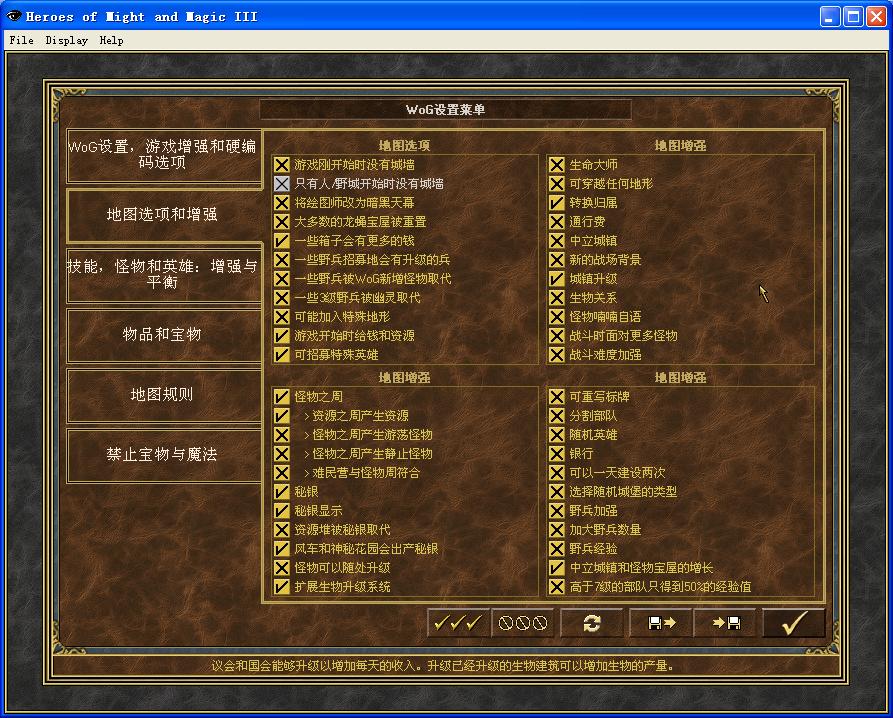Enable 可以一天建设两次 option
The image size is (893, 718).
556,473
